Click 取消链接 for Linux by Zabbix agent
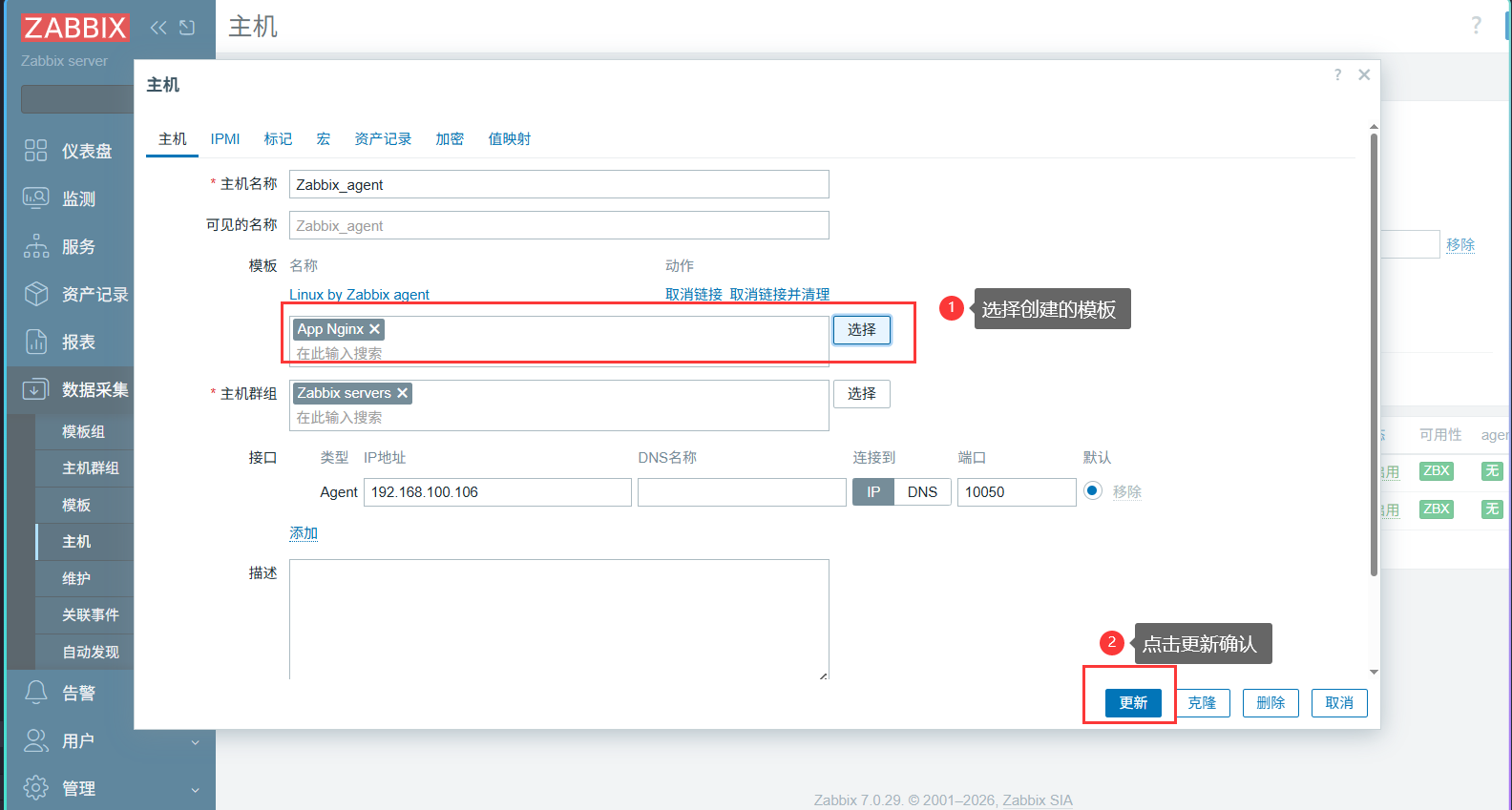This screenshot has height=810, width=1512. 694,295
